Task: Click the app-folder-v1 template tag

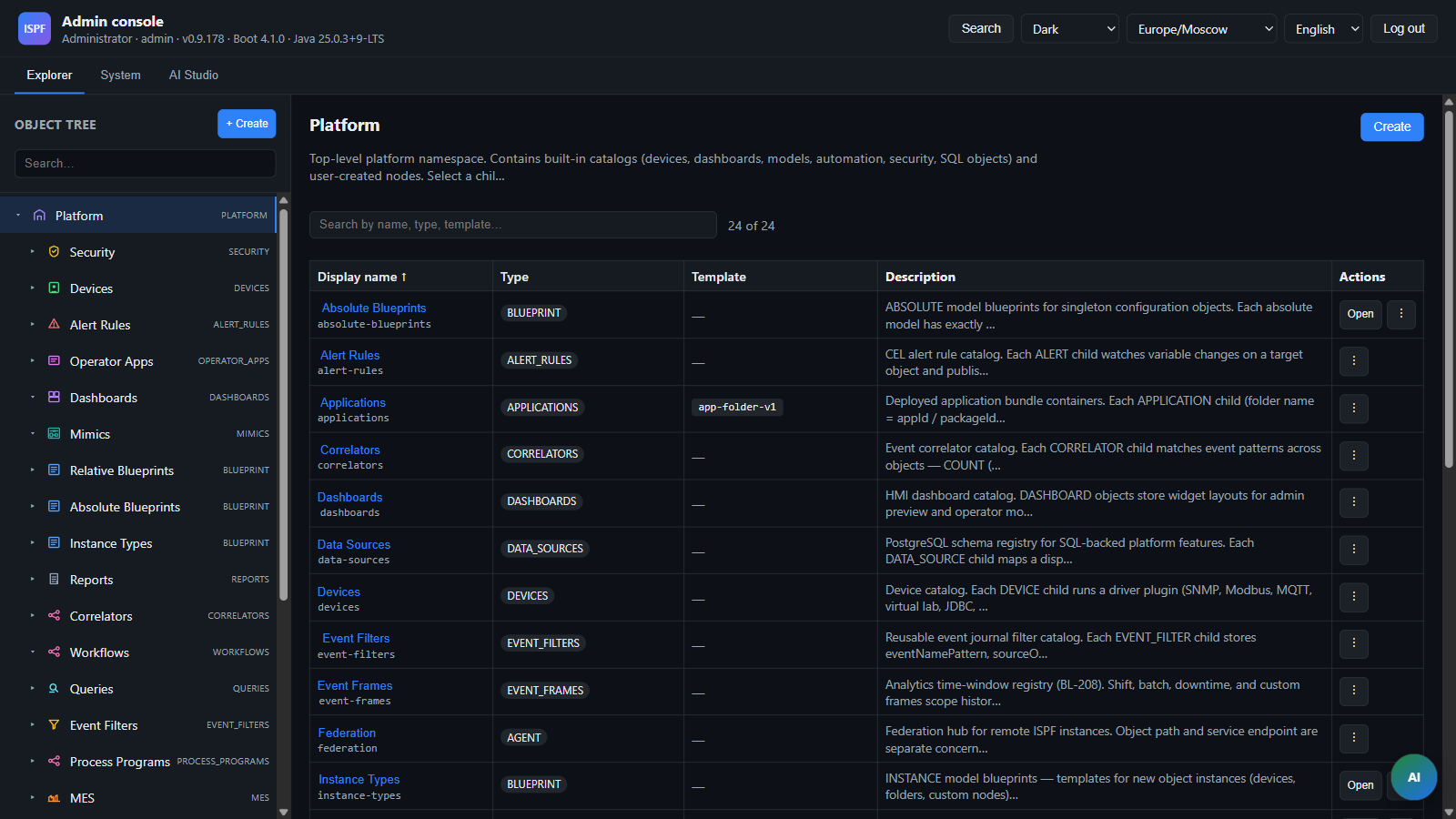Action: point(737,407)
